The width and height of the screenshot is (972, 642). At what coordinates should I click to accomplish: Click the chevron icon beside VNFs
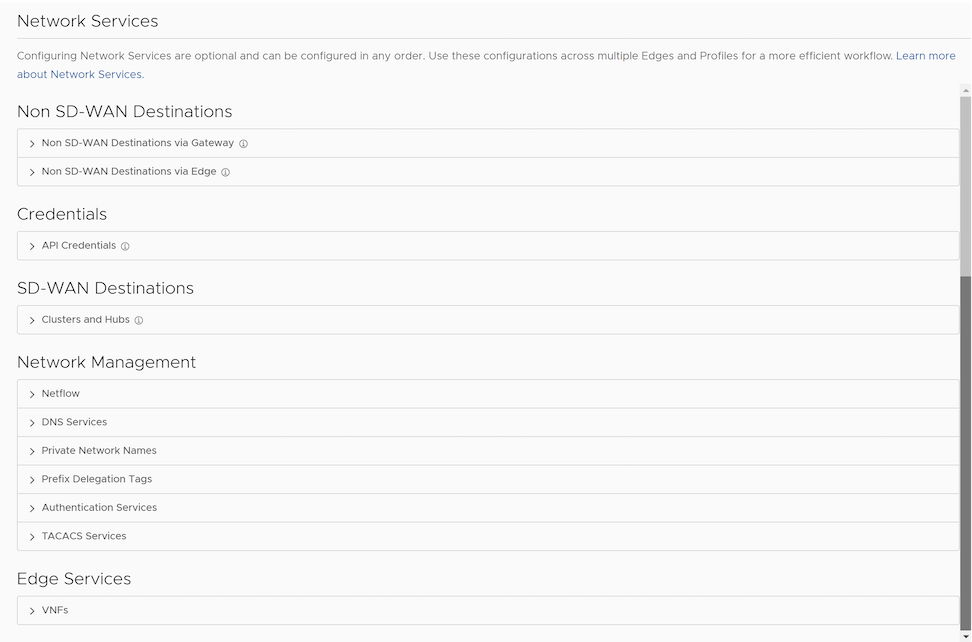coord(31,610)
